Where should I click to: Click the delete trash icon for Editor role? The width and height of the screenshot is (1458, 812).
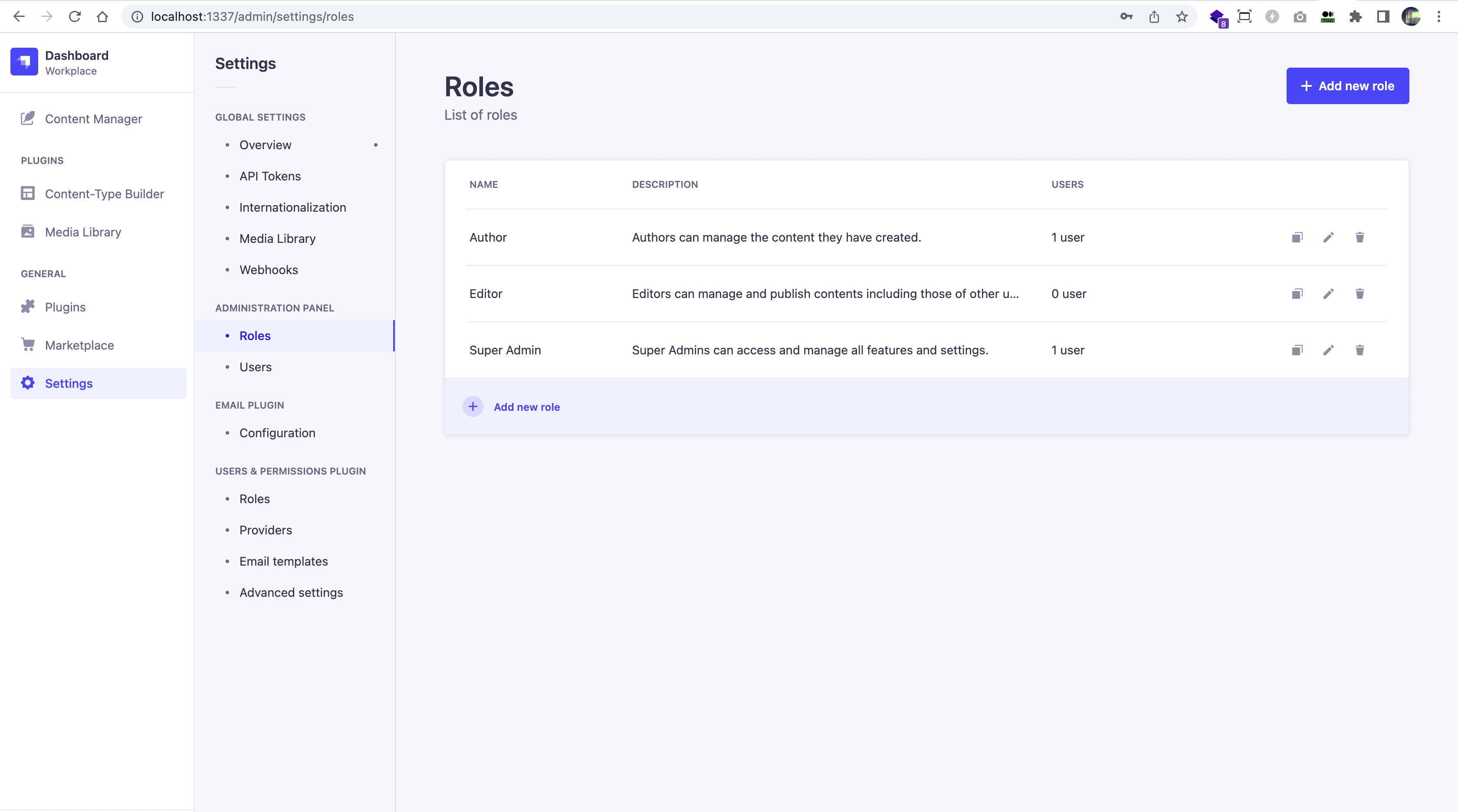(x=1360, y=293)
